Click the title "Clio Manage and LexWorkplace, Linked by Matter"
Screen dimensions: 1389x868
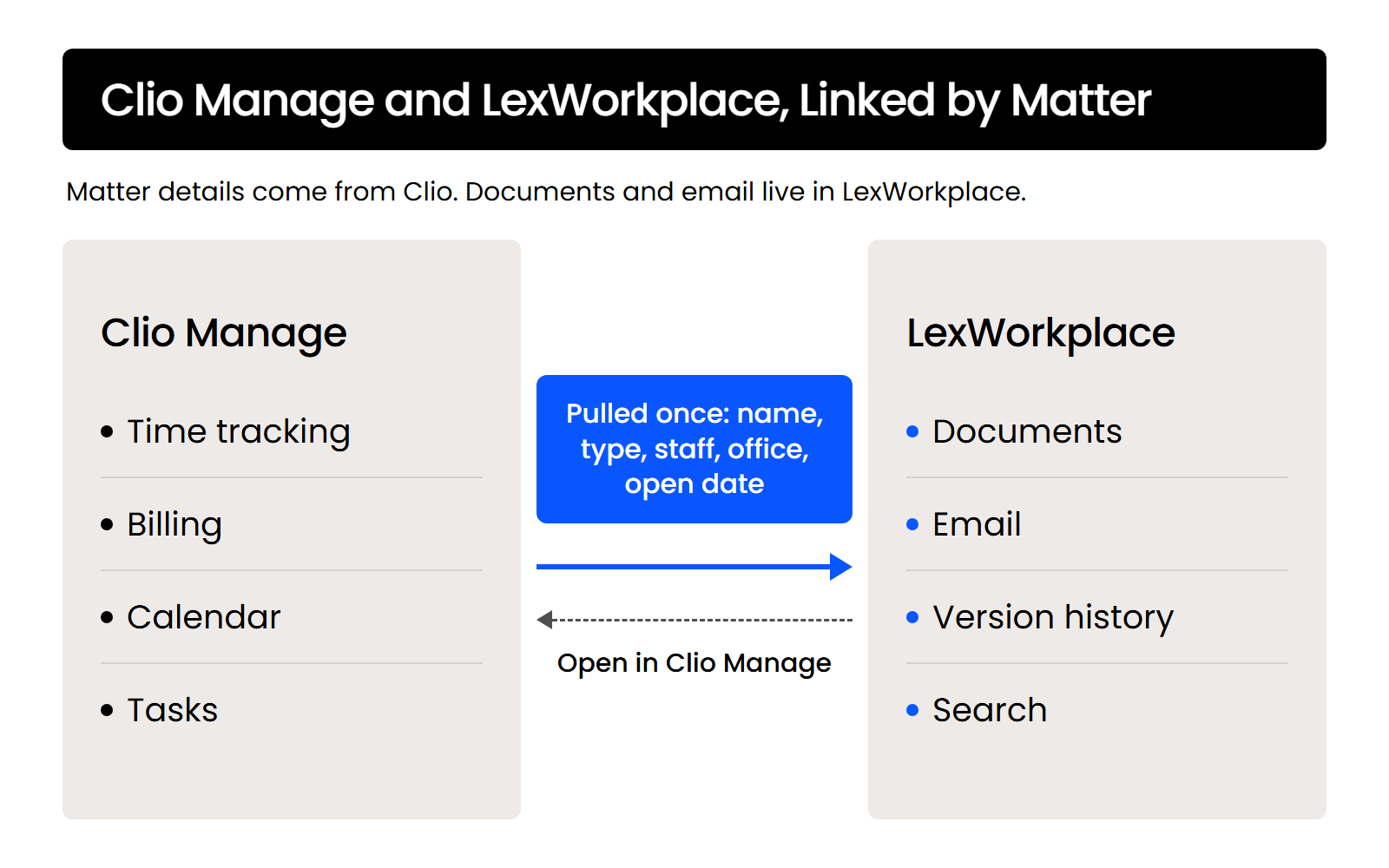coord(626,101)
